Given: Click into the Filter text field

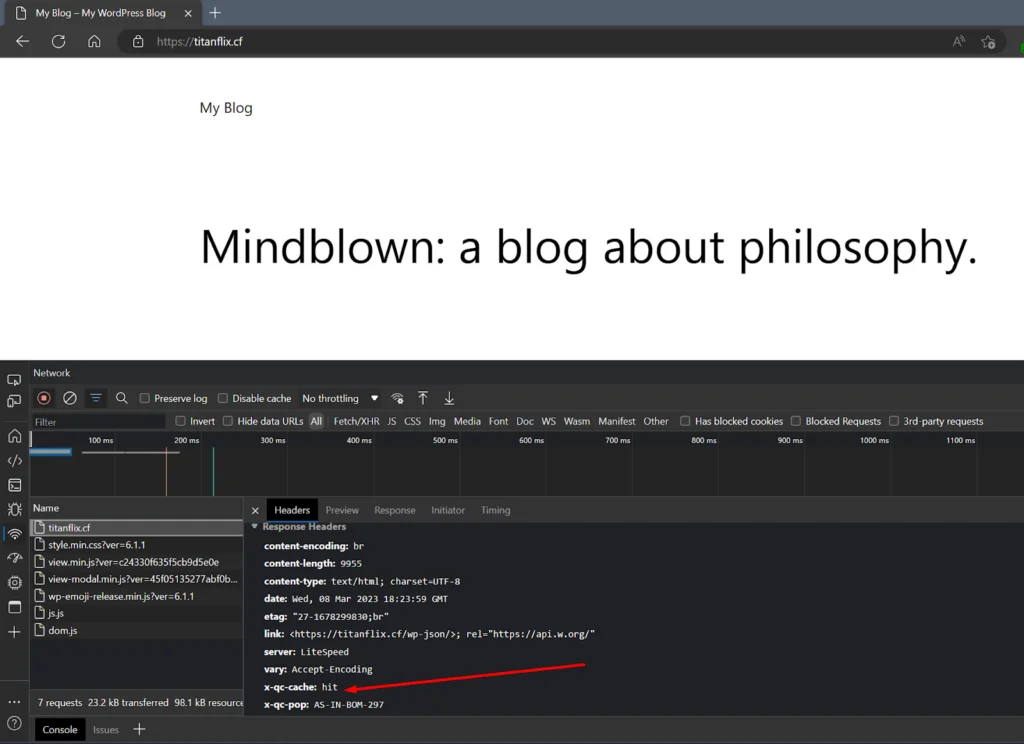Looking at the screenshot, I should pyautogui.click(x=98, y=421).
